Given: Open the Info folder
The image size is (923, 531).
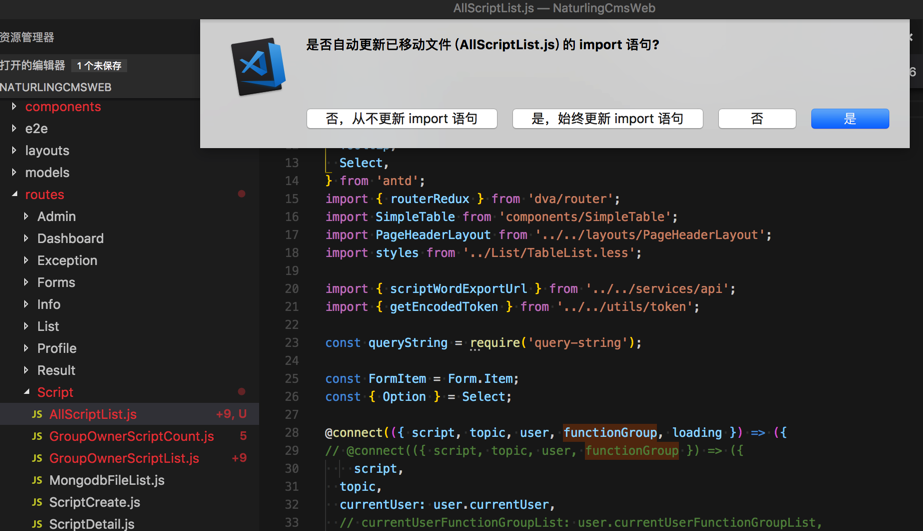Looking at the screenshot, I should coord(48,304).
